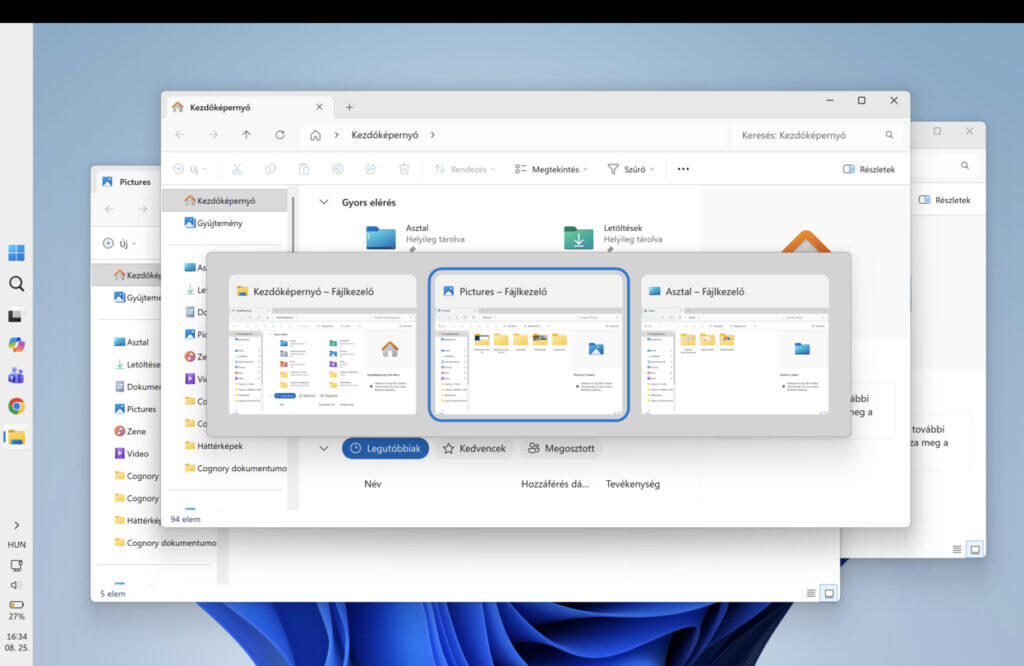This screenshot has height=666, width=1024.
Task: Switch to the Kedvencek tab
Action: [474, 449]
